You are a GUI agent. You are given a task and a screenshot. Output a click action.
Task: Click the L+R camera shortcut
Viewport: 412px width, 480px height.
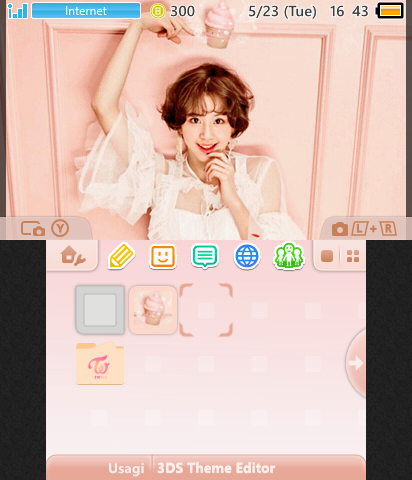(x=364, y=229)
